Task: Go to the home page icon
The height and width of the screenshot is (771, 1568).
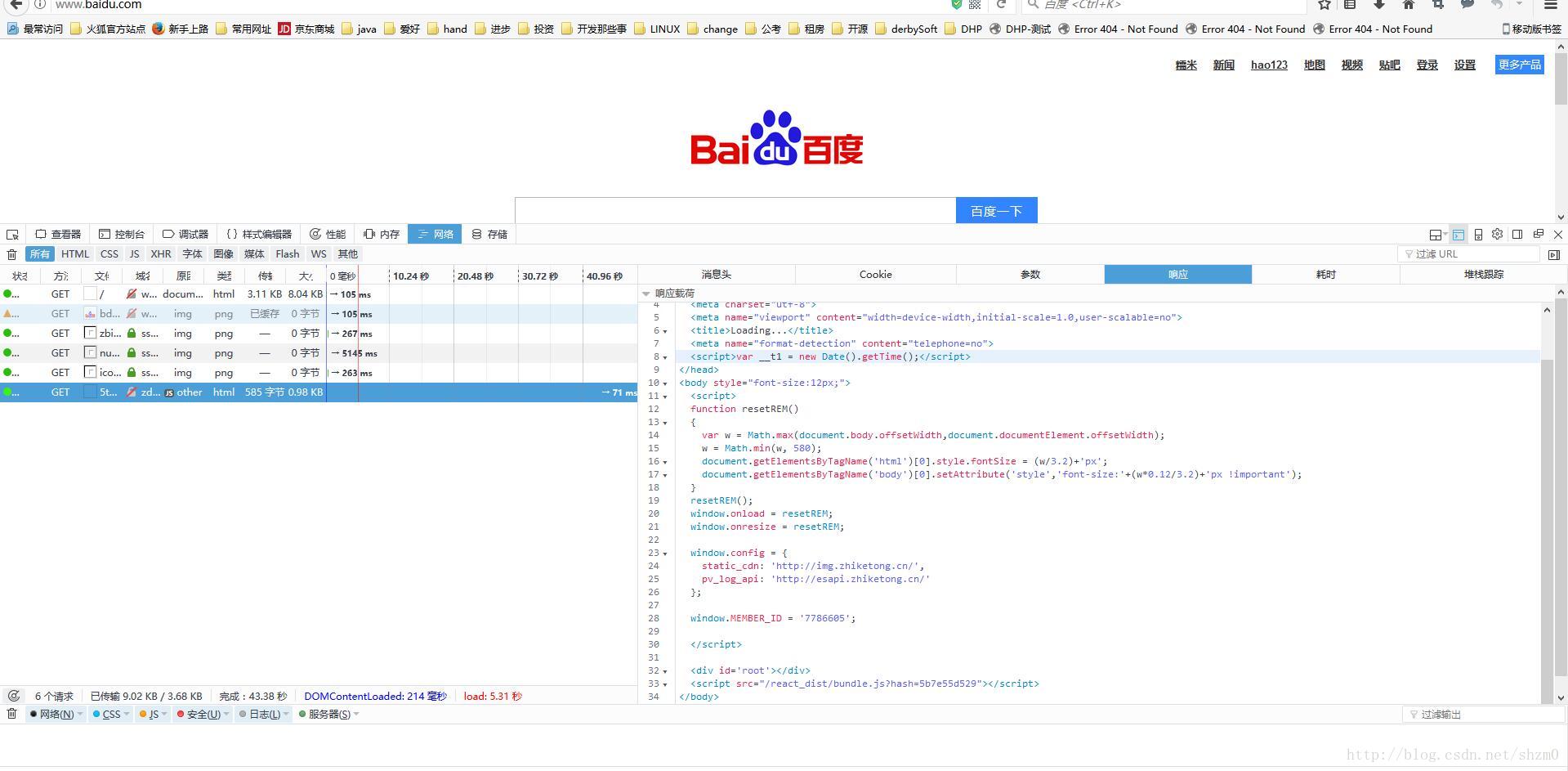Action: pos(1409,4)
